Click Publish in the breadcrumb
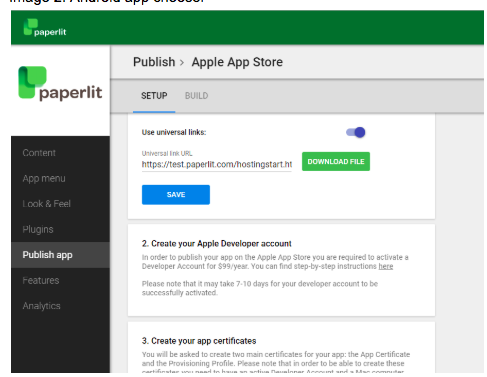487x377 pixels. click(x=154, y=62)
